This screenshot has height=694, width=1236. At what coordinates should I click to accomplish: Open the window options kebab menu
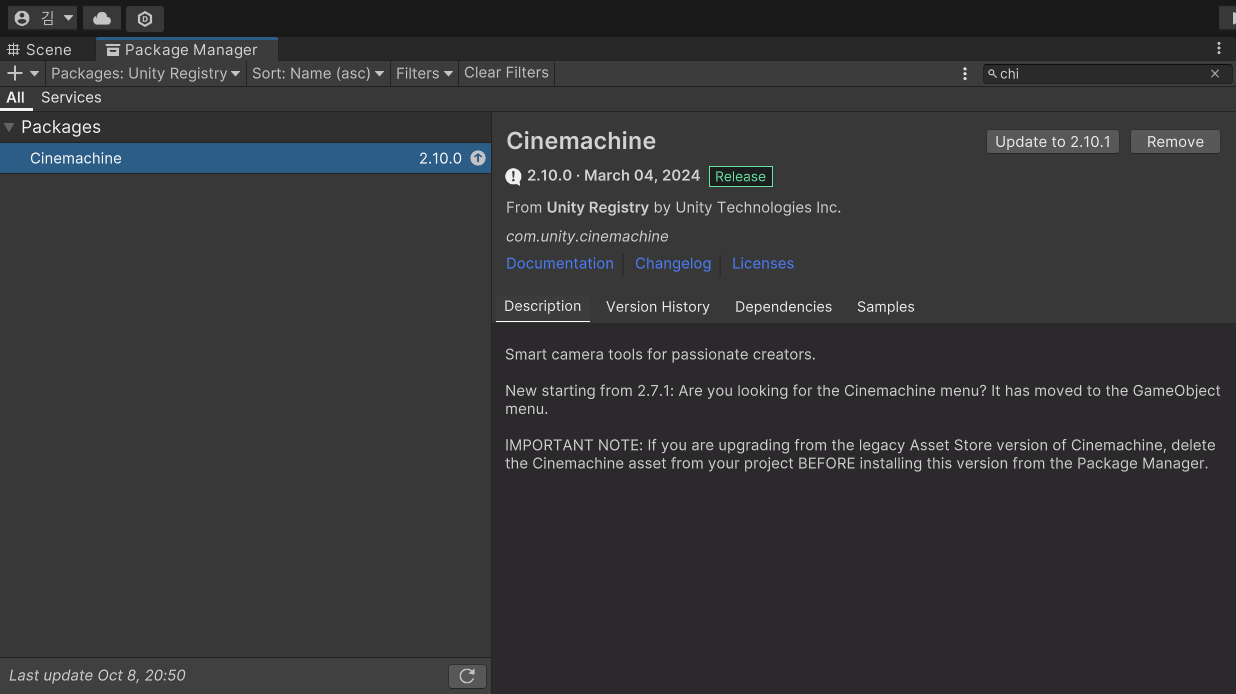pos(1218,48)
